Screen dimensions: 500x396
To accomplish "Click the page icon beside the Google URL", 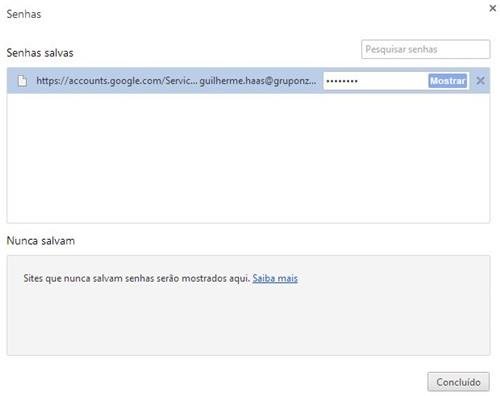I will [22, 81].
